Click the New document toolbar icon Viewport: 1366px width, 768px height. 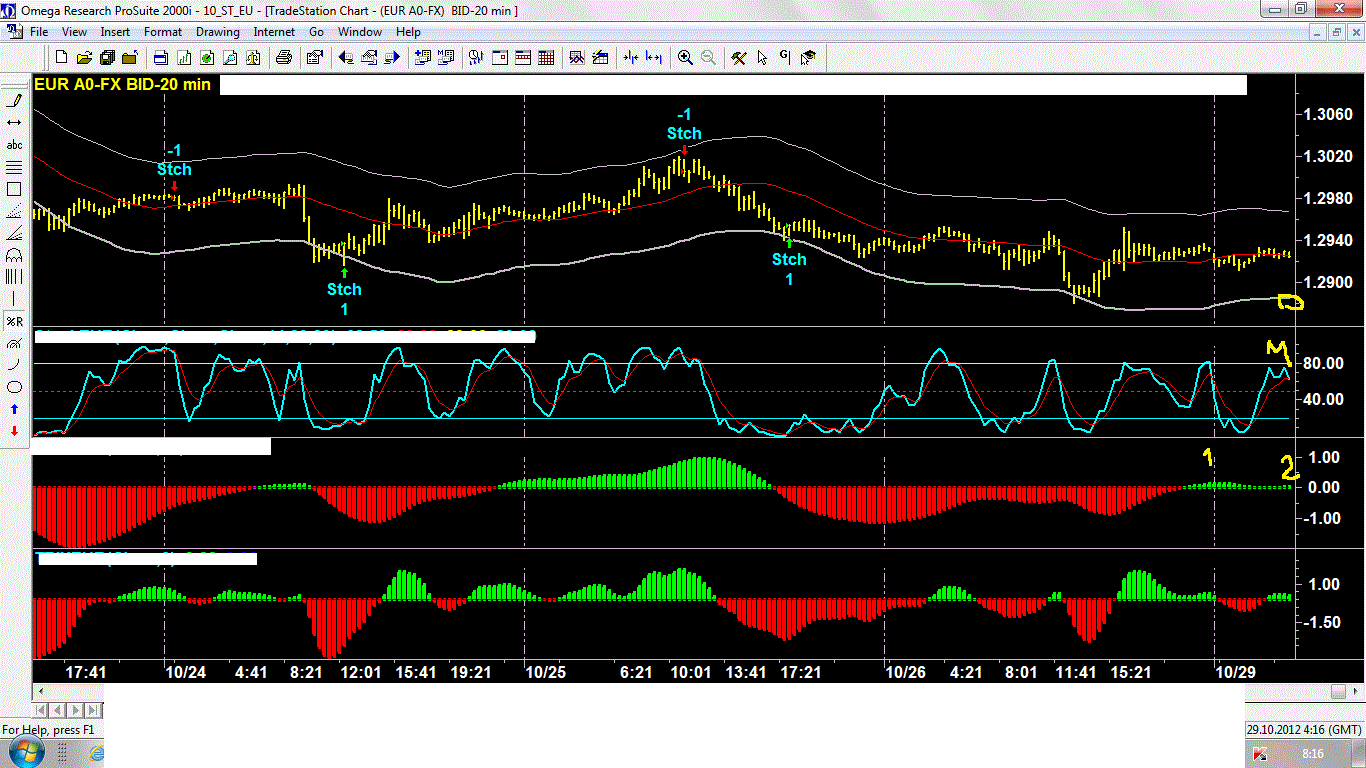62,58
